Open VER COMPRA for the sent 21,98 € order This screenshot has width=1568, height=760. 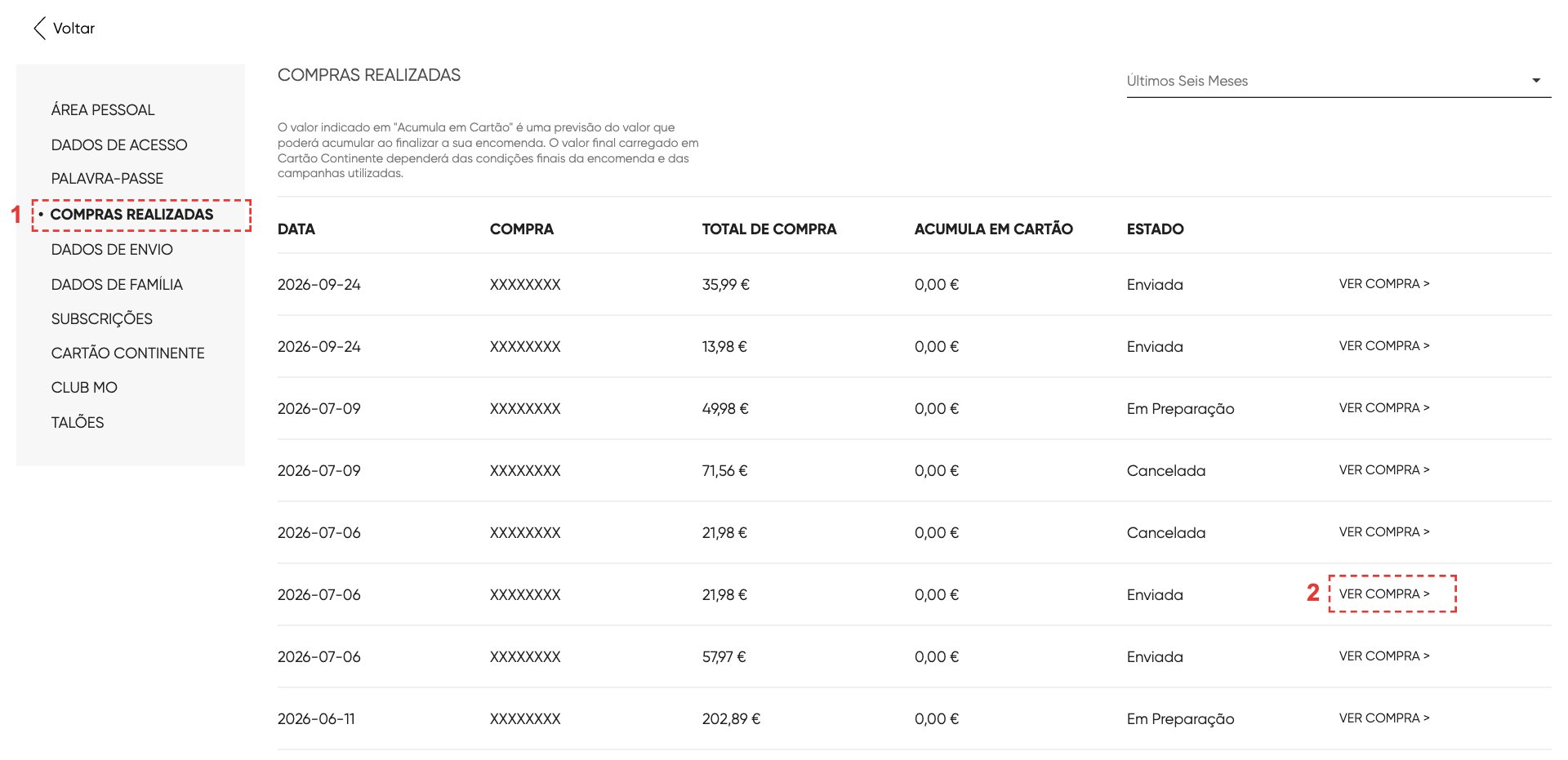1384,594
